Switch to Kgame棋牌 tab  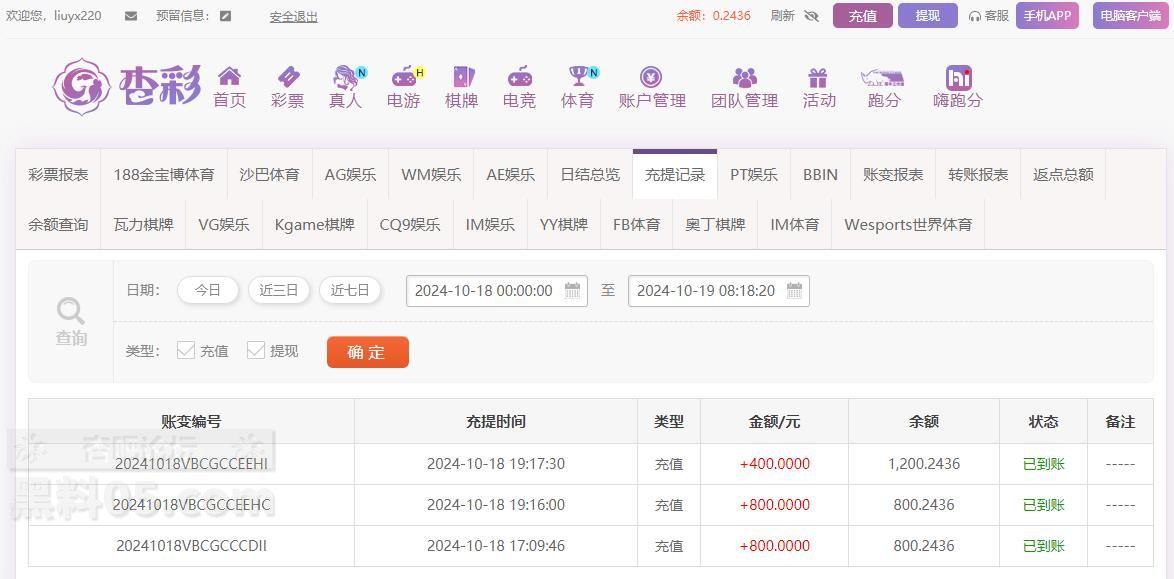[314, 225]
